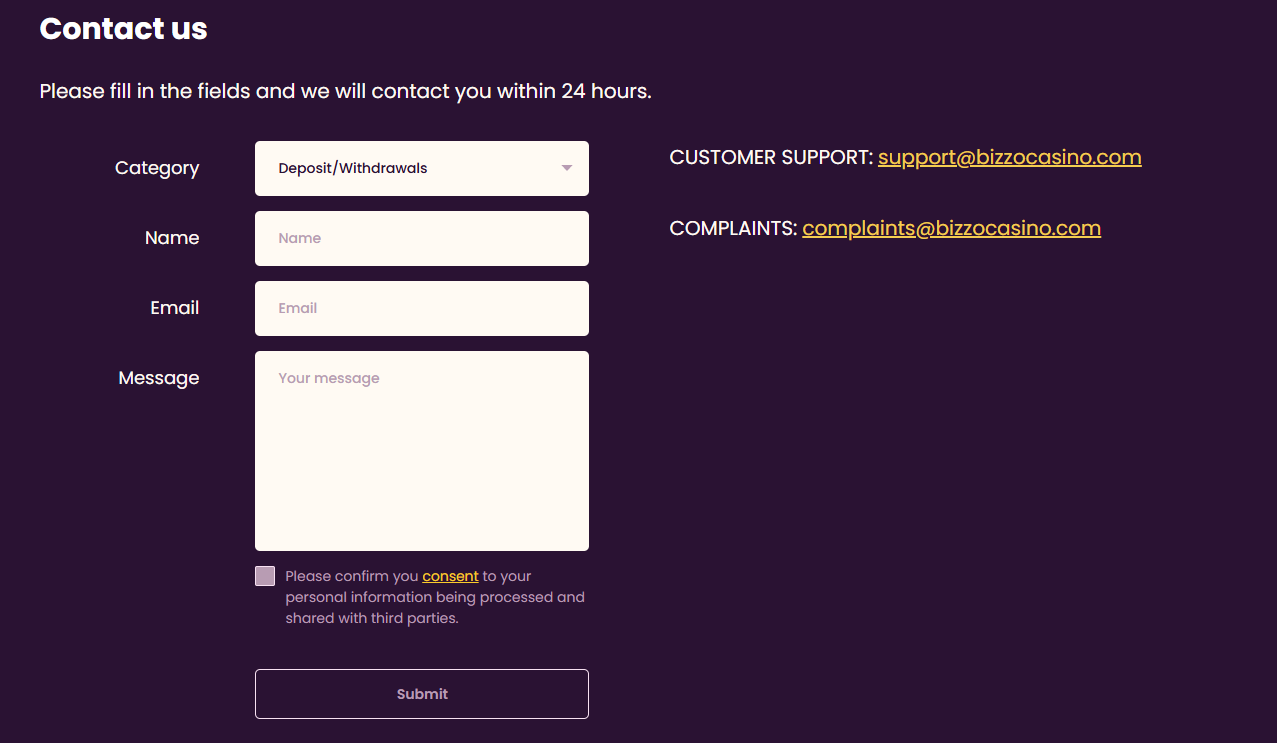Click the Category field label
The width and height of the screenshot is (1277, 743).
(x=157, y=168)
